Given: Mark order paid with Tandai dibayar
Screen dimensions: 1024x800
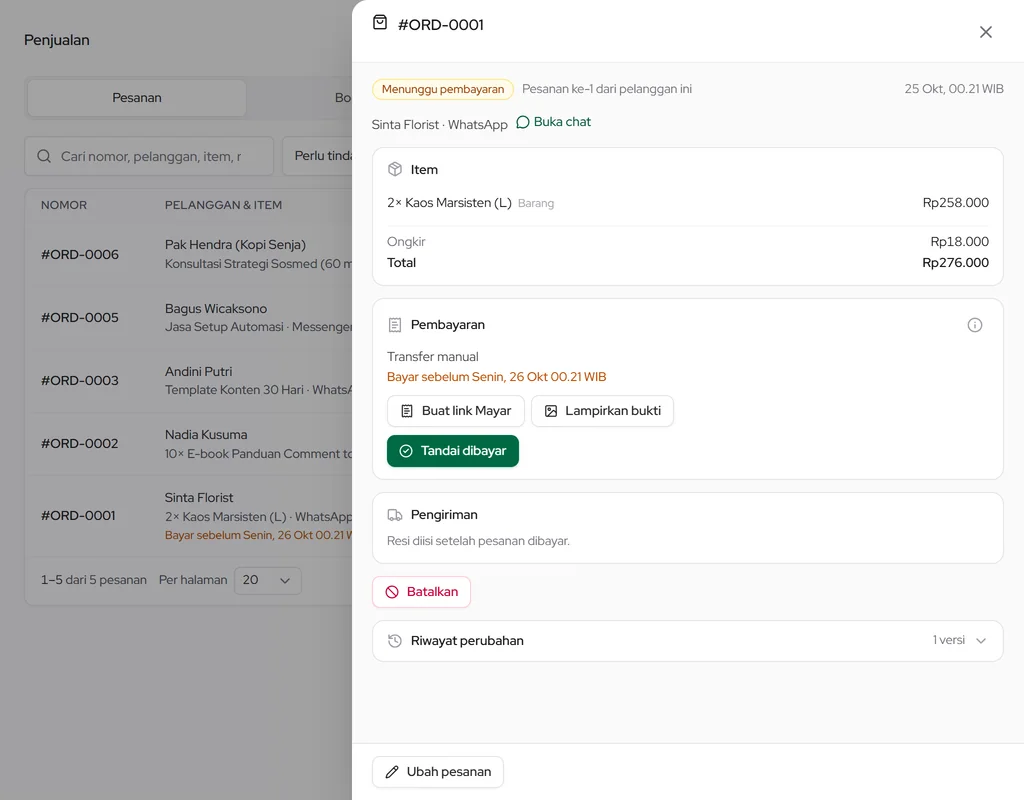Looking at the screenshot, I should (453, 451).
